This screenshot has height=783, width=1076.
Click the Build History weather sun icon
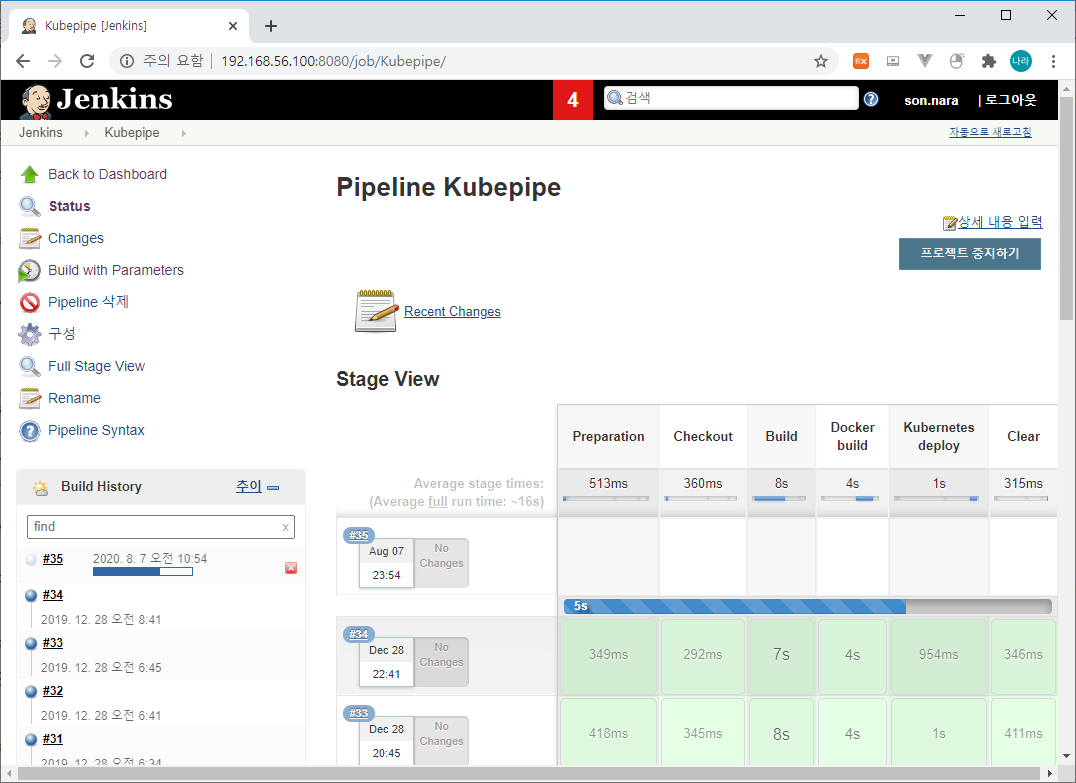(x=40, y=487)
